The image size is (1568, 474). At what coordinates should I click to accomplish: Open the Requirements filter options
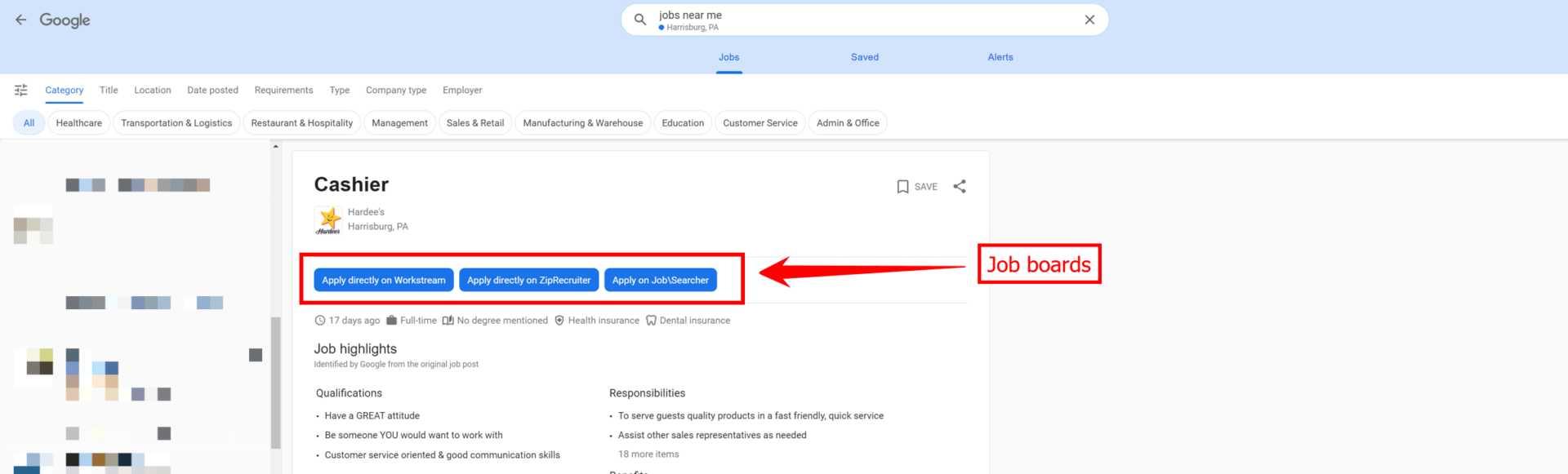(x=283, y=90)
